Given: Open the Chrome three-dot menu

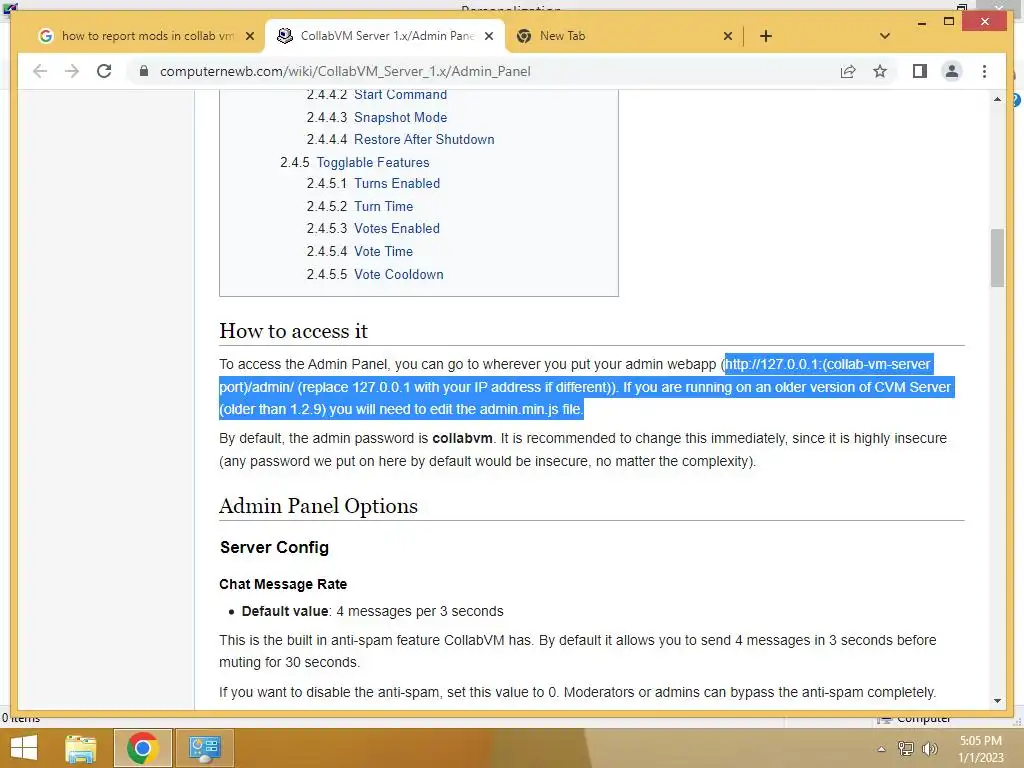Looking at the screenshot, I should 984,71.
